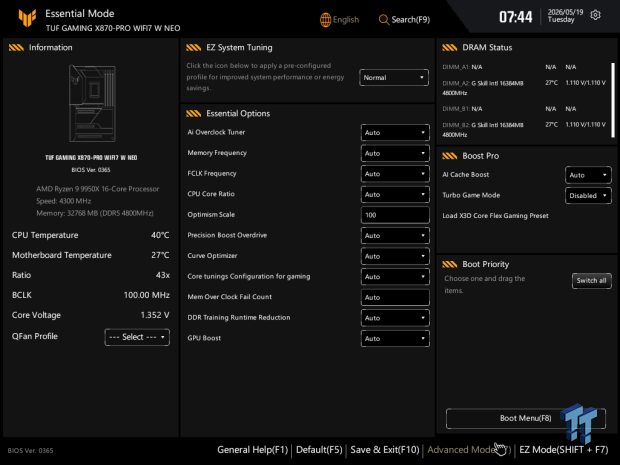Click the Mem Over Clock Fail Count field

click(395, 297)
